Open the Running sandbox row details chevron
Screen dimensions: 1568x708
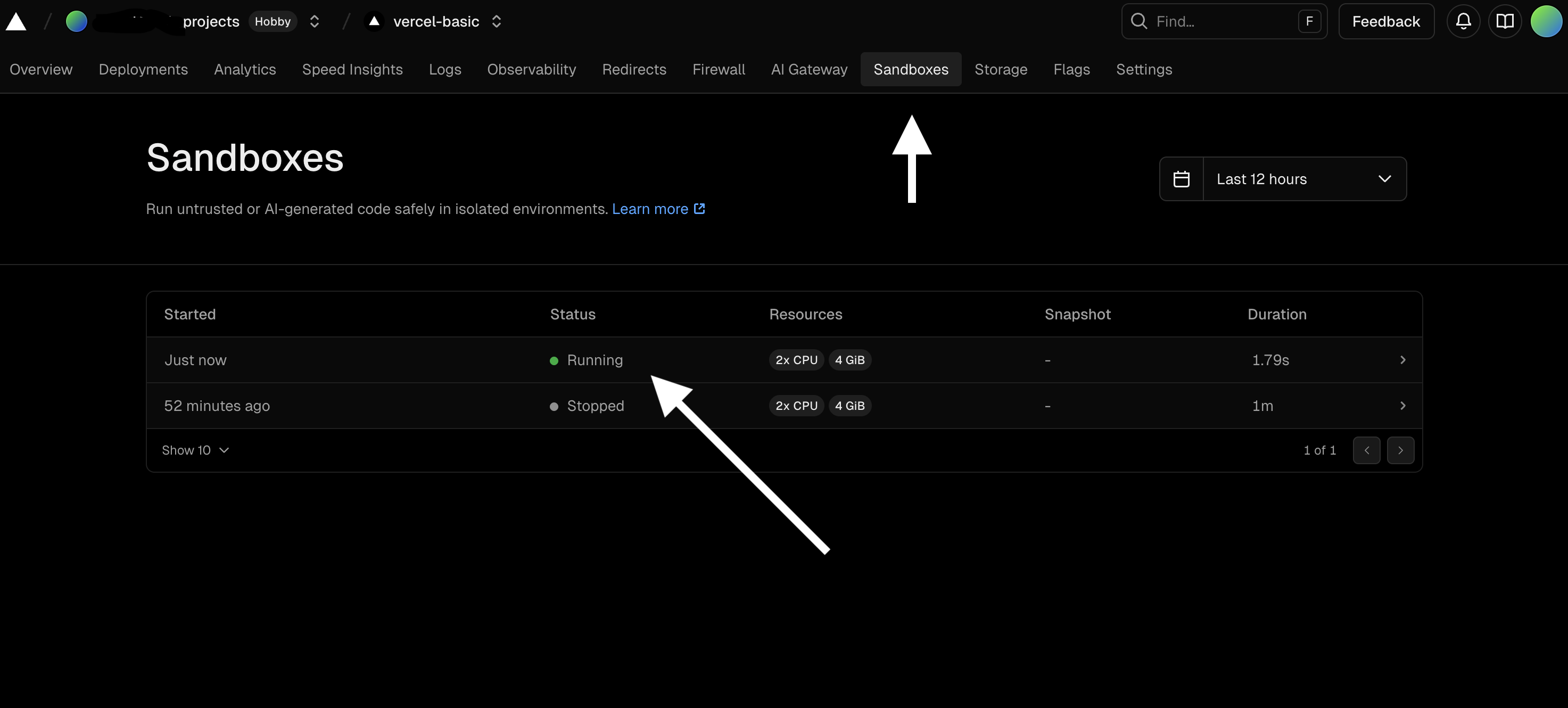coord(1402,360)
